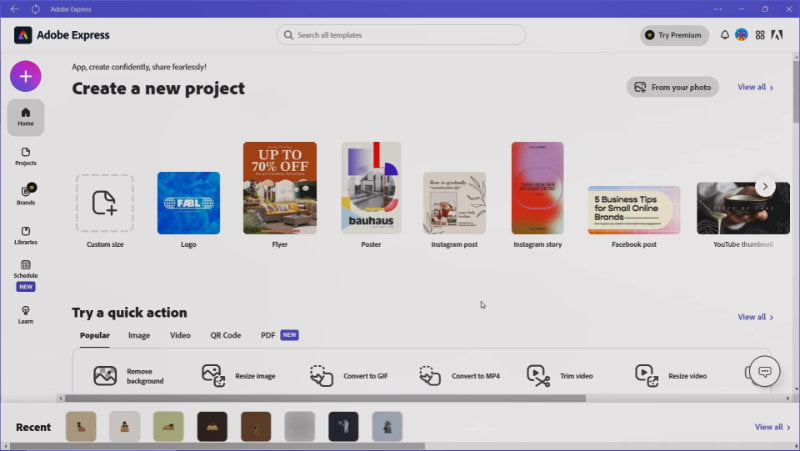Click View all for new project
The height and width of the screenshot is (451, 800).
[x=755, y=87]
